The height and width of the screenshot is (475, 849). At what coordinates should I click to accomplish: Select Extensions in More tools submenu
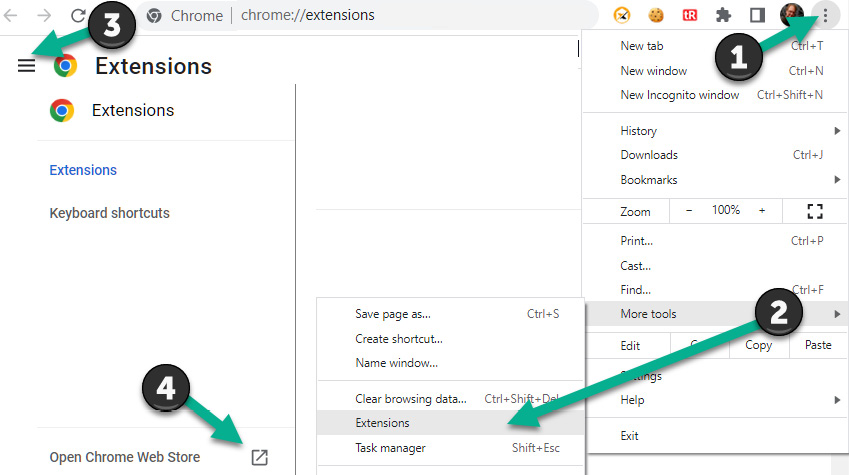tap(451, 422)
